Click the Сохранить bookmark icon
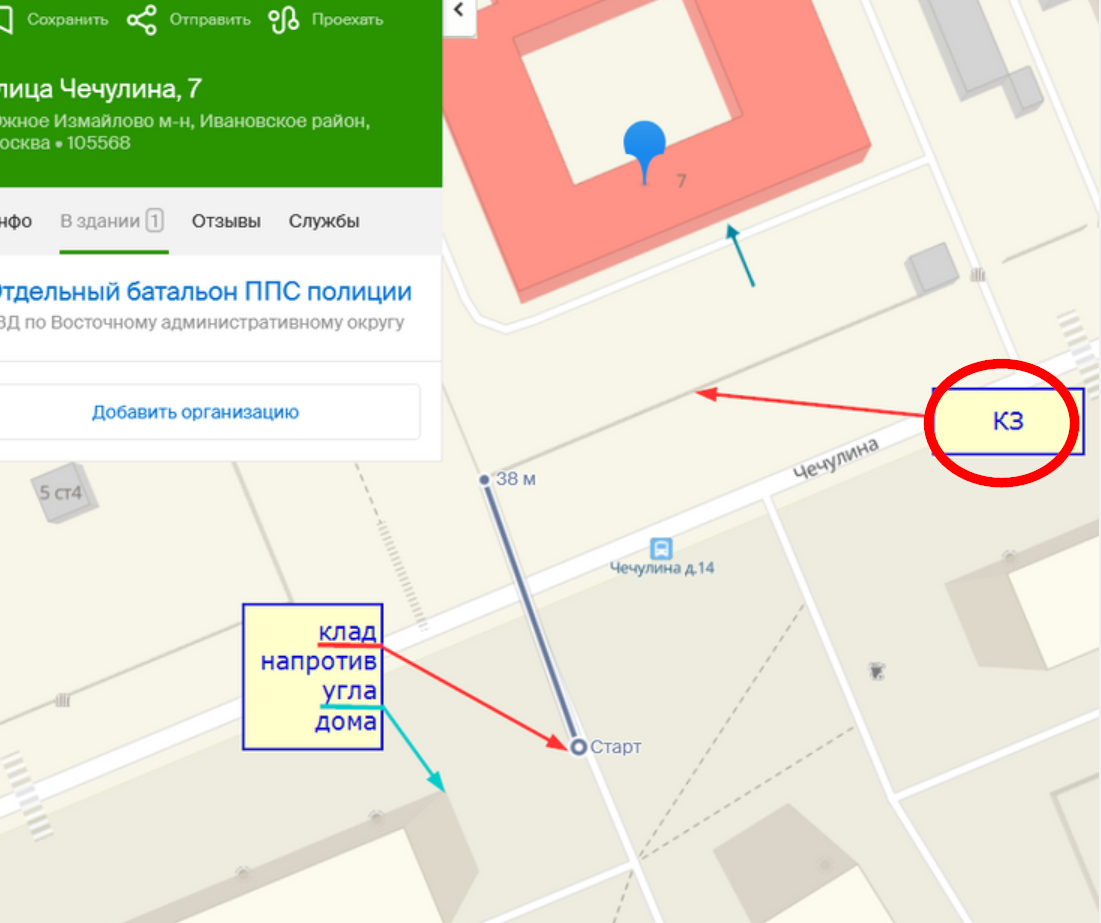This screenshot has width=1101, height=923. coord(6,19)
